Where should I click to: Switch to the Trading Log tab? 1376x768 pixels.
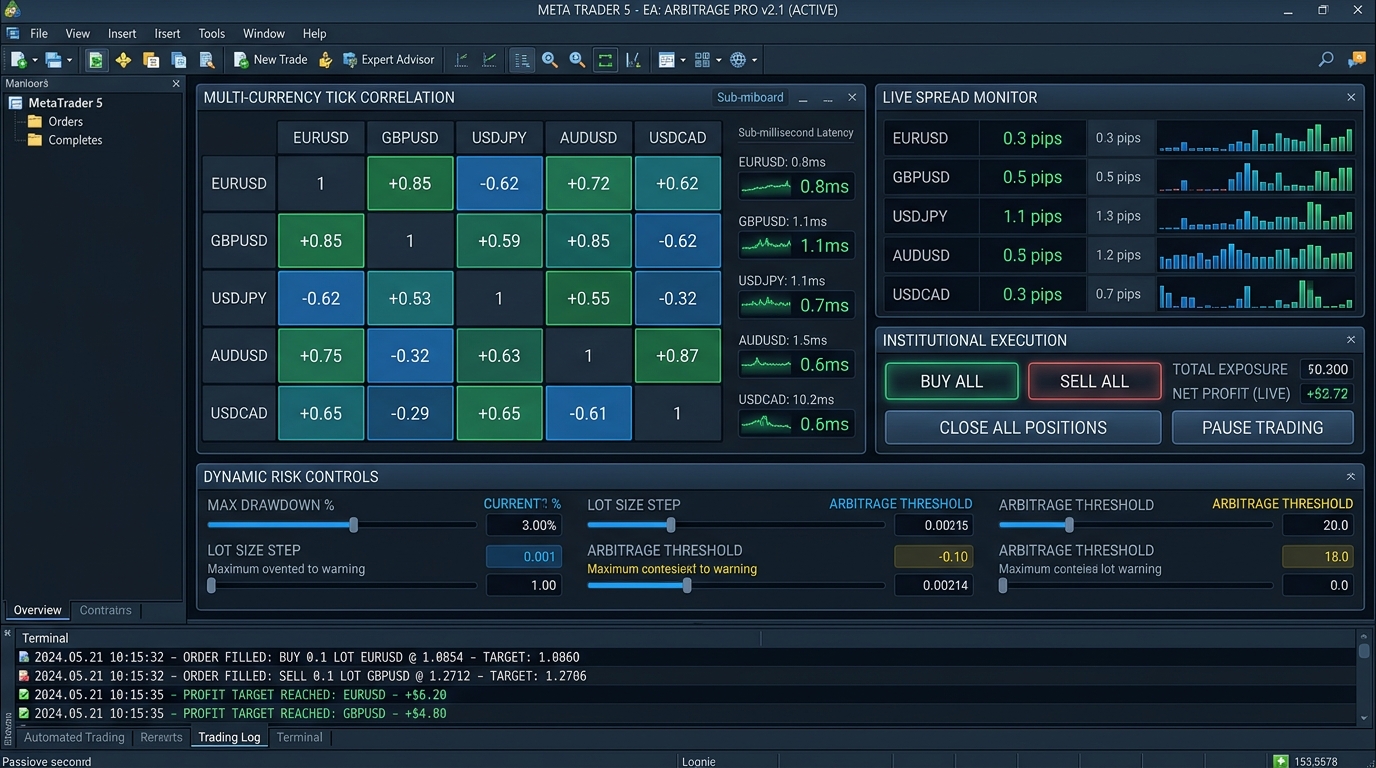click(229, 737)
